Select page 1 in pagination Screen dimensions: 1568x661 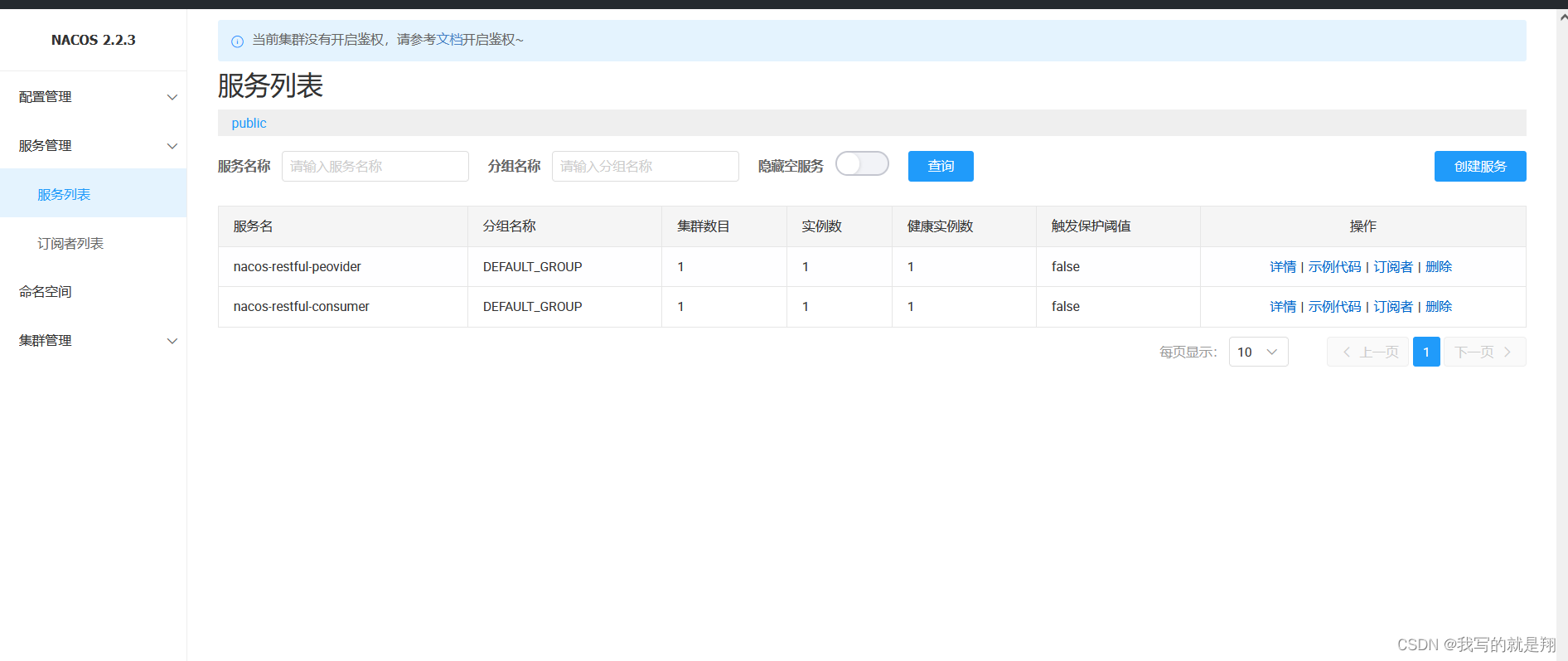[1426, 352]
